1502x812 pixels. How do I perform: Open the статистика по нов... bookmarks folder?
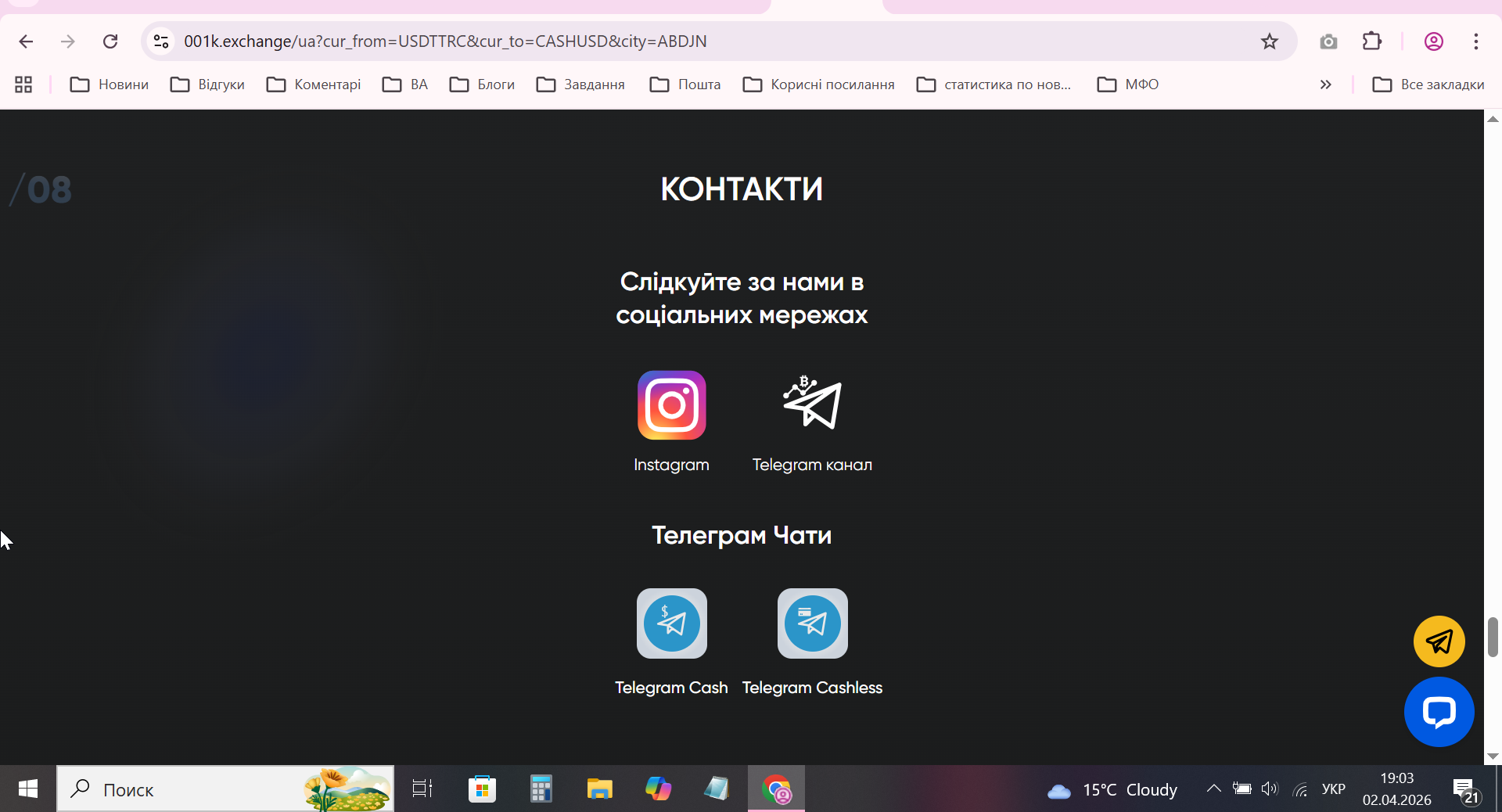pyautogui.click(x=994, y=84)
